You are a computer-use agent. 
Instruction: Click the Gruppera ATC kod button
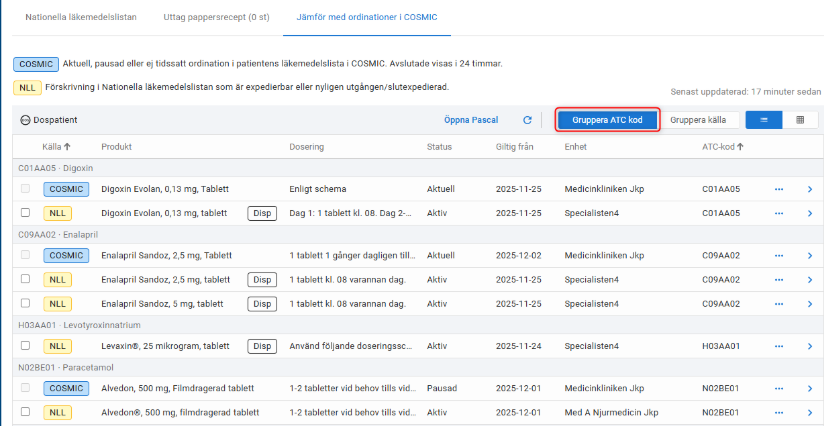(x=608, y=120)
